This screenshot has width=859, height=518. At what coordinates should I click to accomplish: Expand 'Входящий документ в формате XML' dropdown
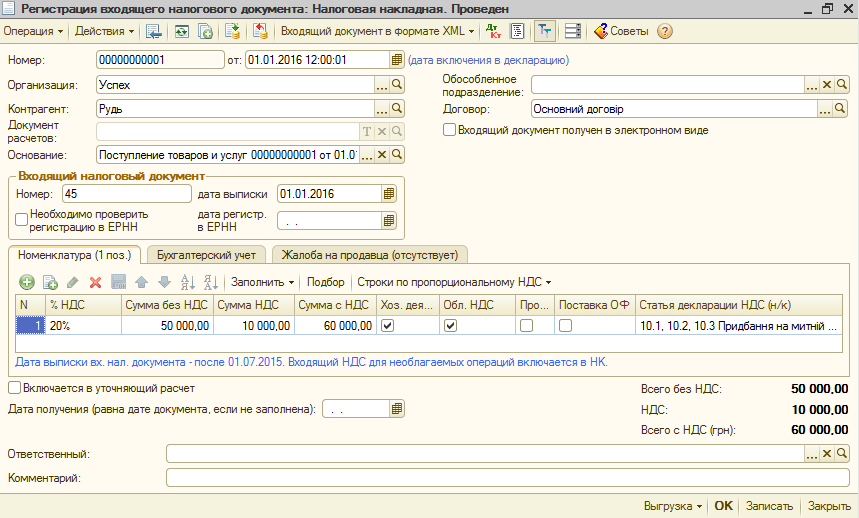coord(378,31)
